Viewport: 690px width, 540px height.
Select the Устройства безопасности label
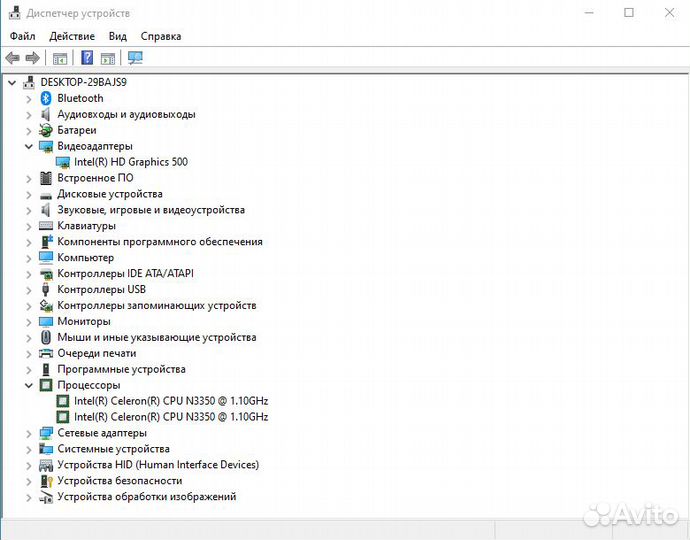(120, 481)
